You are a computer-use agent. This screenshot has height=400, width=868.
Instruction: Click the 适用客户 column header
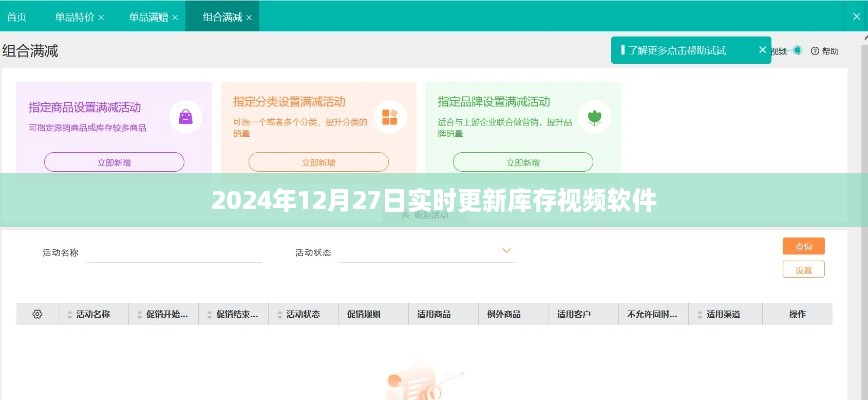point(574,314)
